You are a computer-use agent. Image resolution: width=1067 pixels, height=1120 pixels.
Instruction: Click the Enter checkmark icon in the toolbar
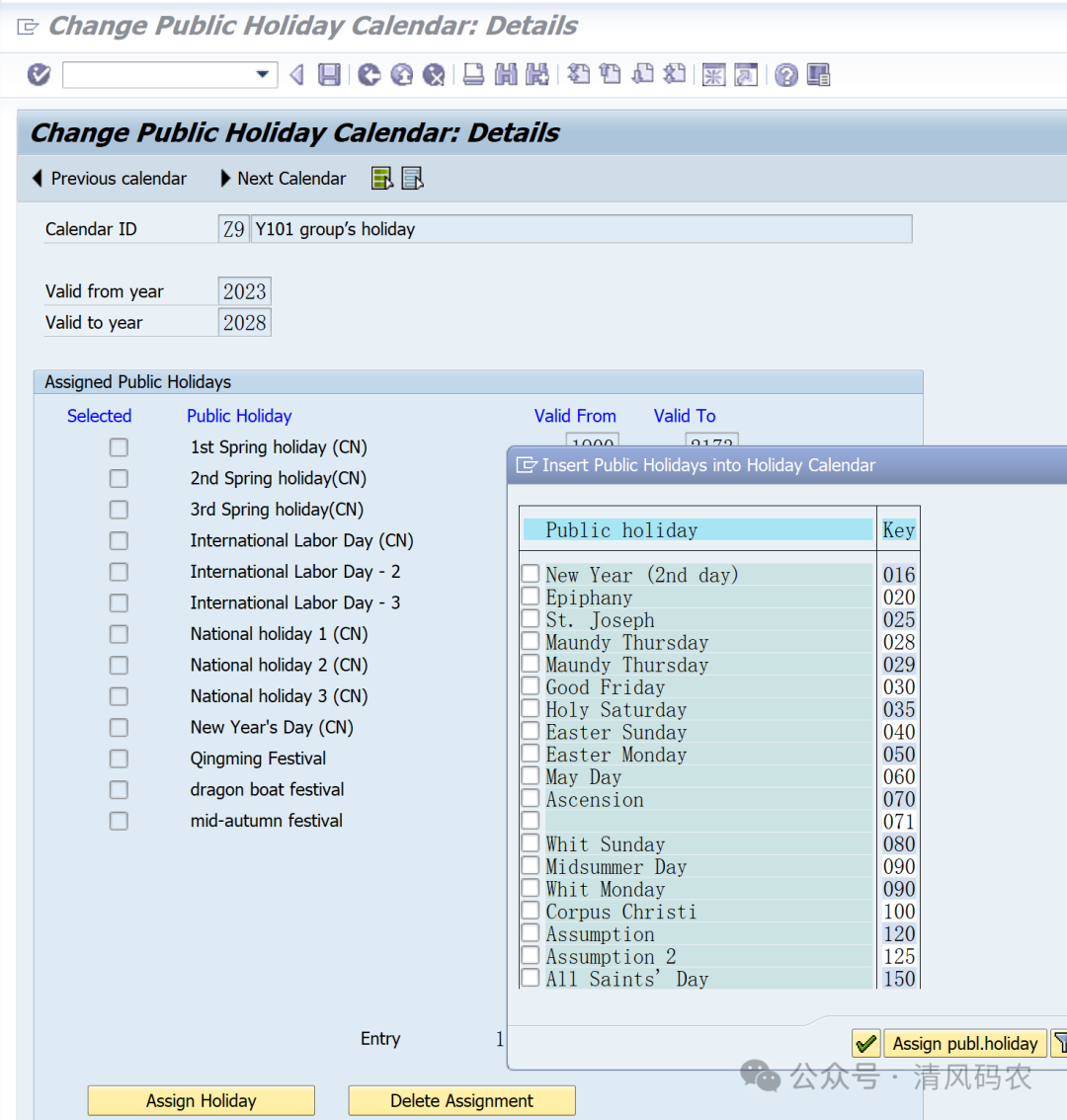(x=39, y=75)
